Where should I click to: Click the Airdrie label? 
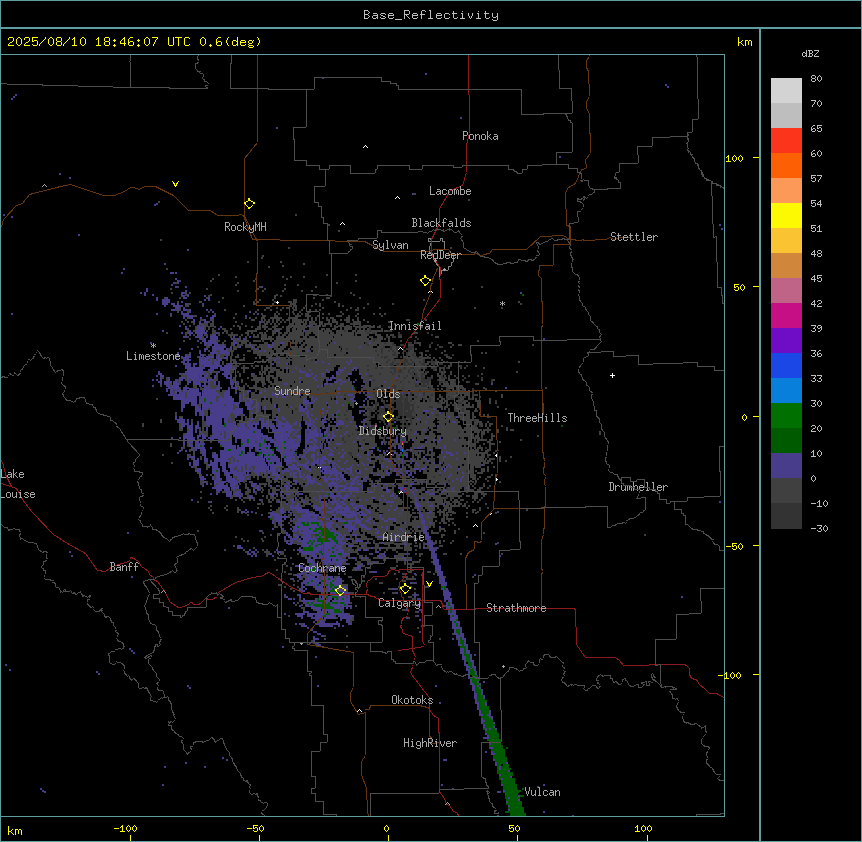404,537
